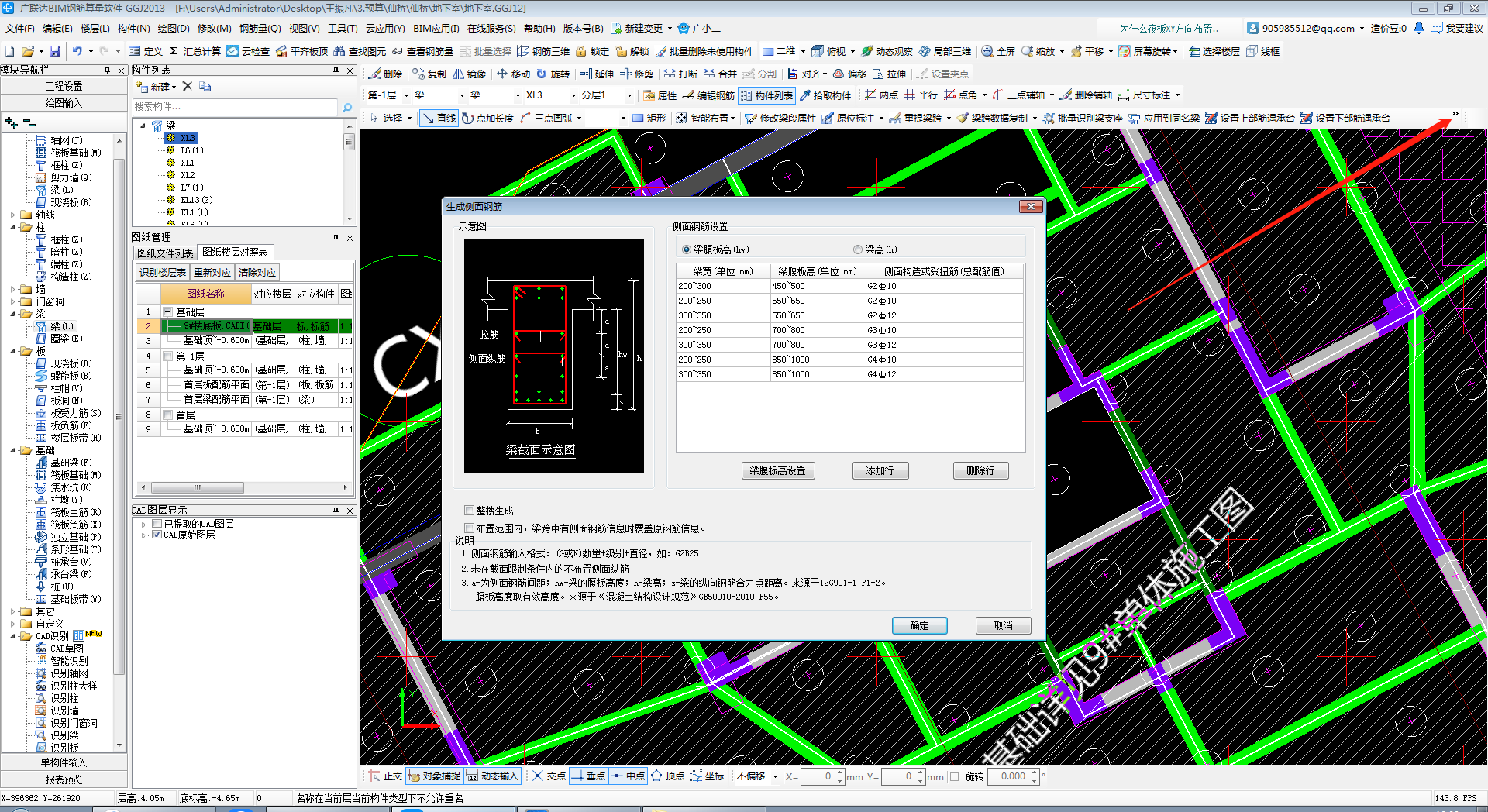Image resolution: width=1488 pixels, height=812 pixels.
Task: Select the 矩形 rectangle drawing tool
Action: coord(649,118)
